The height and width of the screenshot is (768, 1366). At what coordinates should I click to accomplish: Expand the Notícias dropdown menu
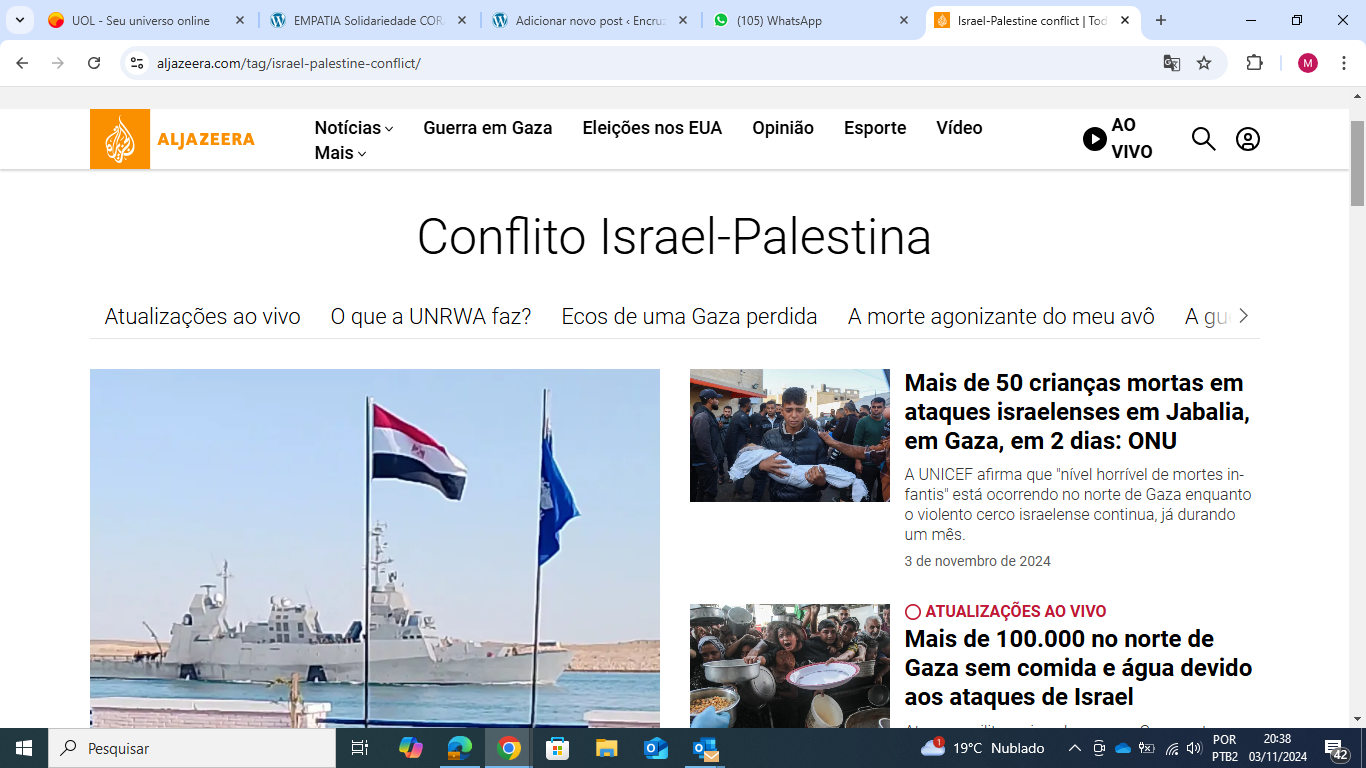click(354, 128)
